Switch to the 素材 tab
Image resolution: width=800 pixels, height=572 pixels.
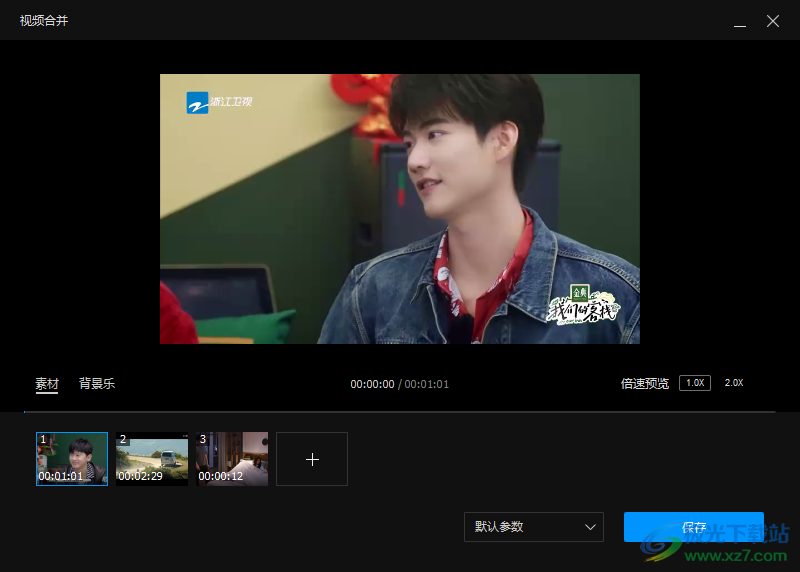coord(47,384)
